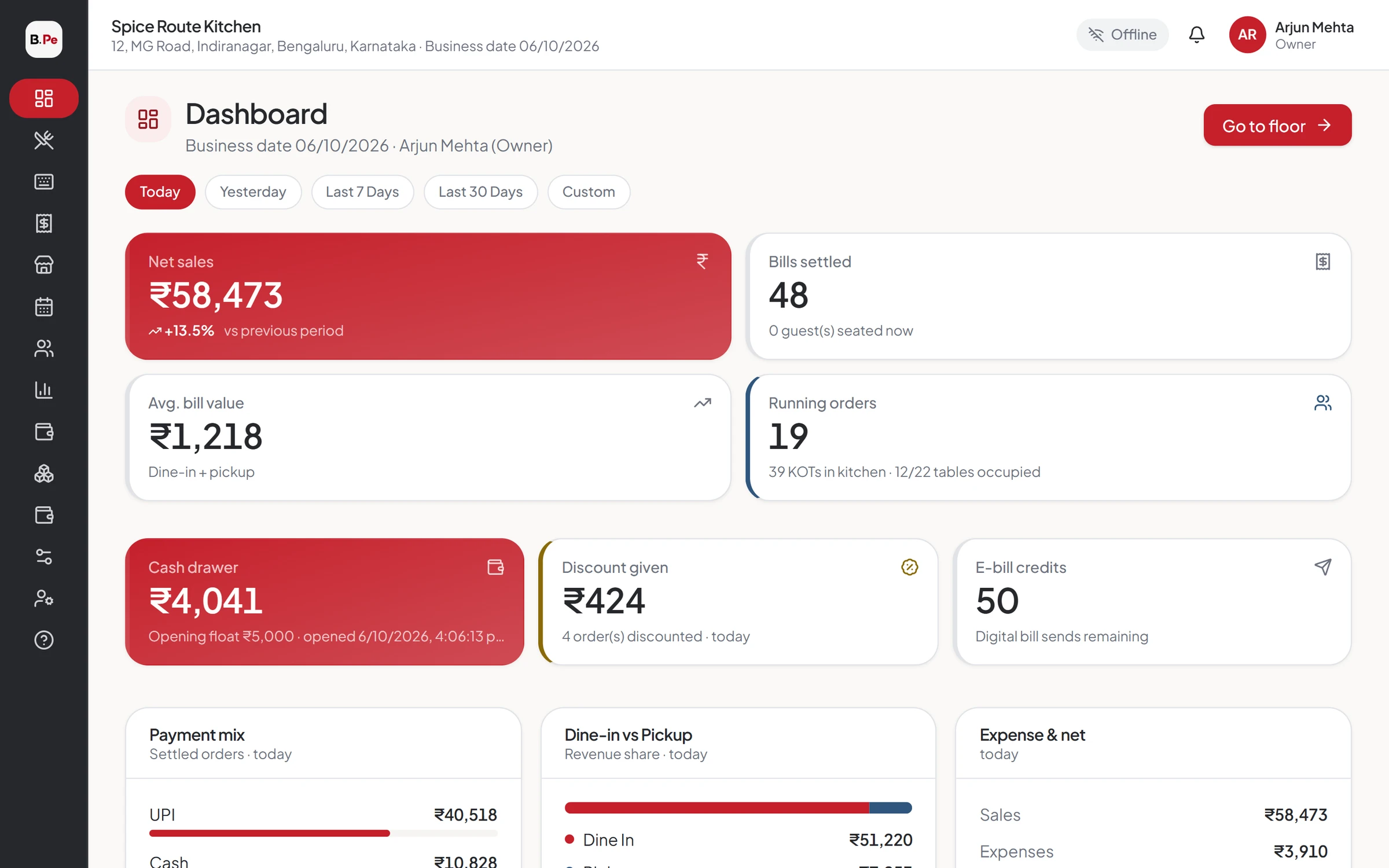Click the wallet icon on Cash drawer
Screen dimensions: 1389x868
click(x=495, y=567)
